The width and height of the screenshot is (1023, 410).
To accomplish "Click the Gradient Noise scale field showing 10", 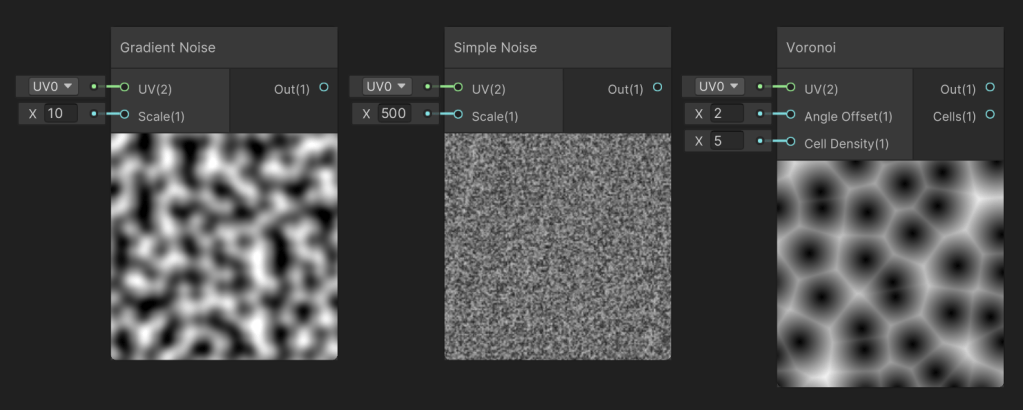I will pos(61,114).
